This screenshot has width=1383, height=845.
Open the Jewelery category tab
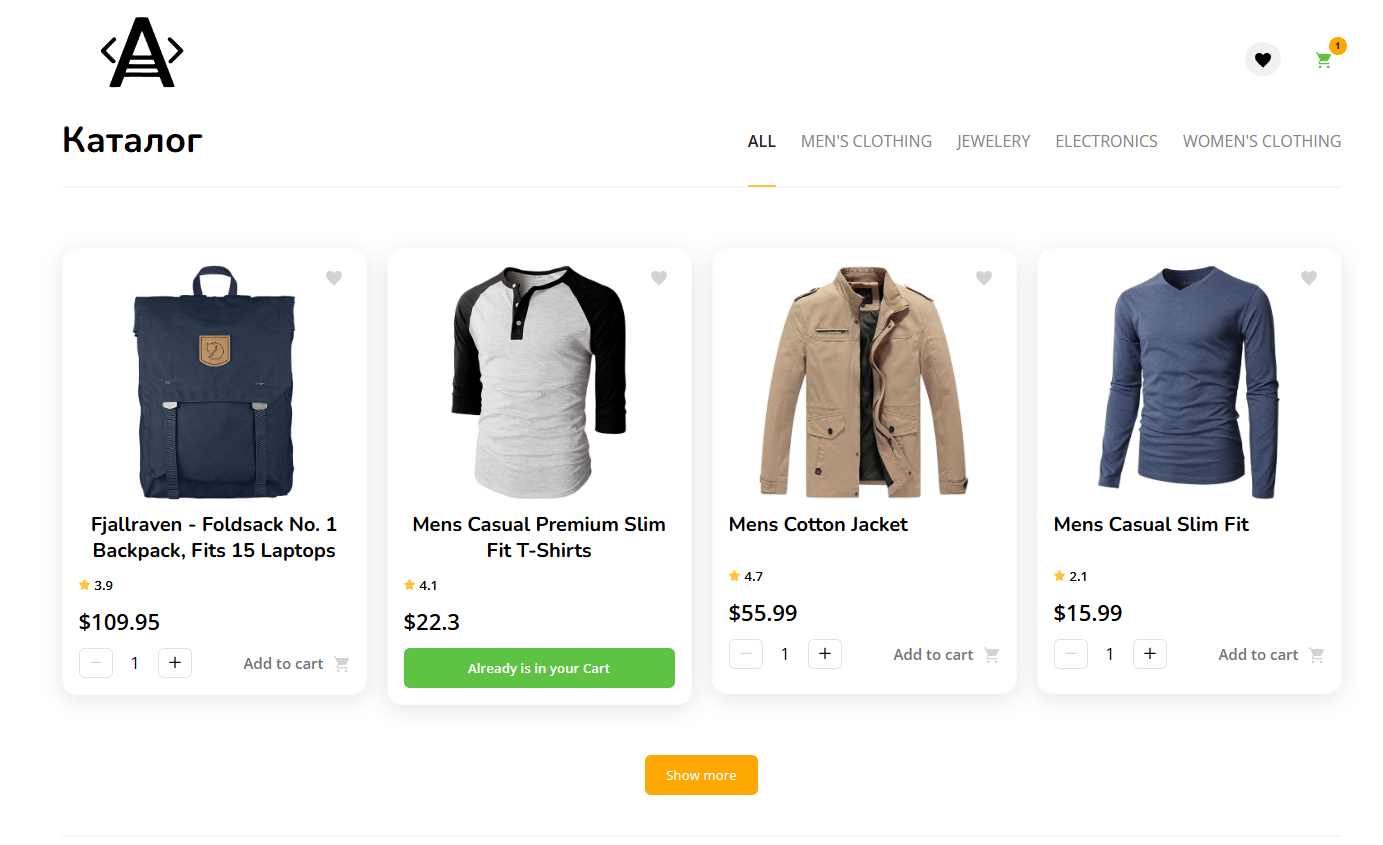(993, 141)
